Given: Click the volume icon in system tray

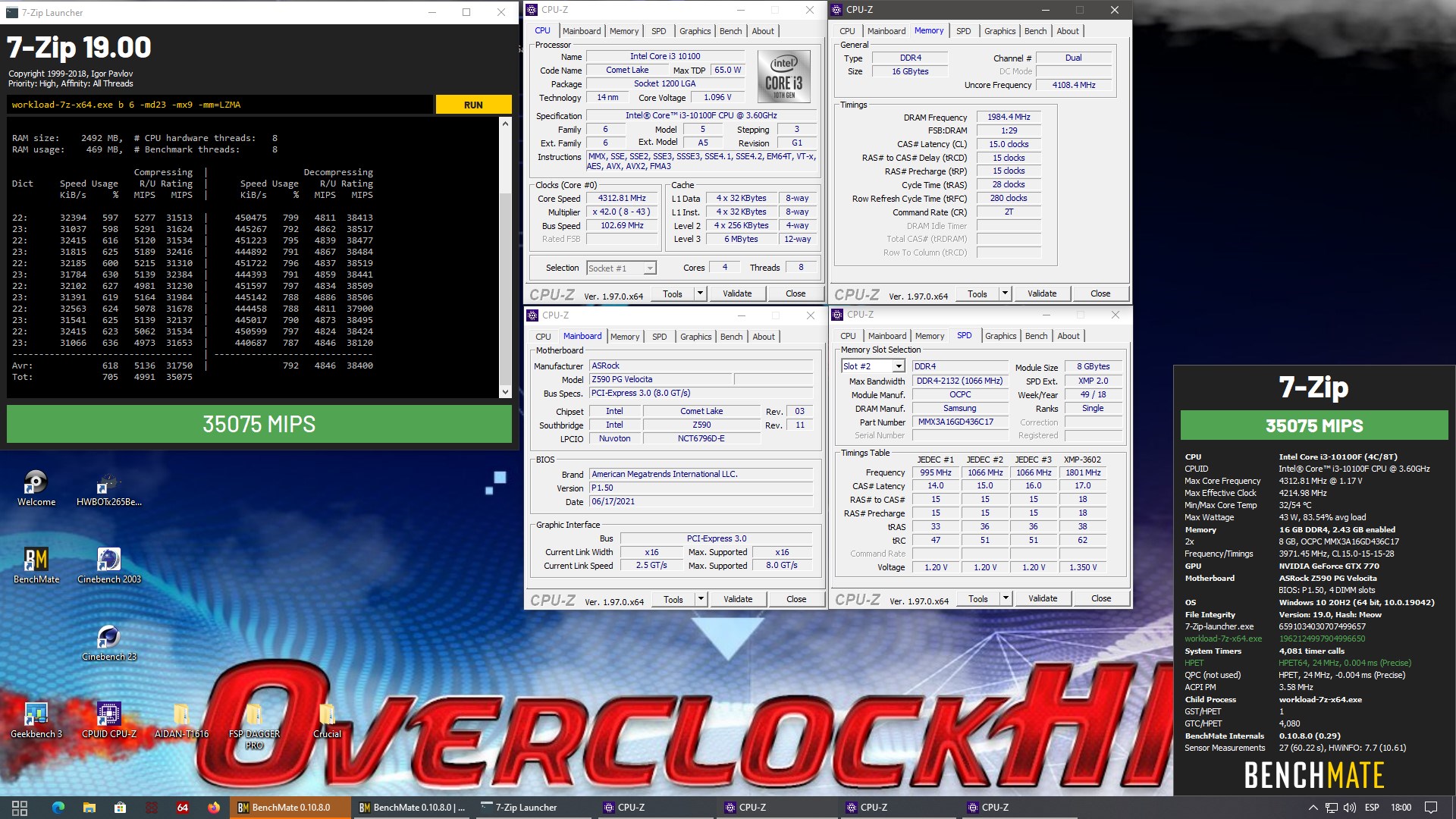Looking at the screenshot, I should pyautogui.click(x=1350, y=808).
